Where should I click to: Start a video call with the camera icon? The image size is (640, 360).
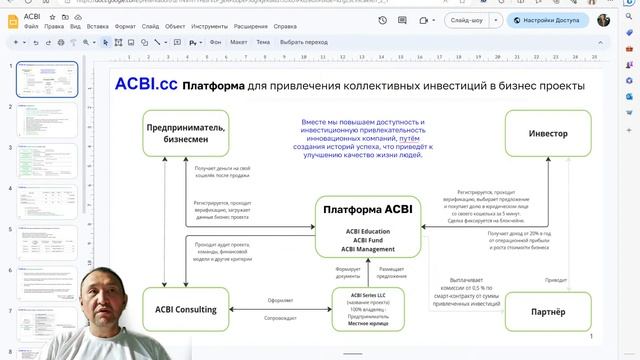424,20
